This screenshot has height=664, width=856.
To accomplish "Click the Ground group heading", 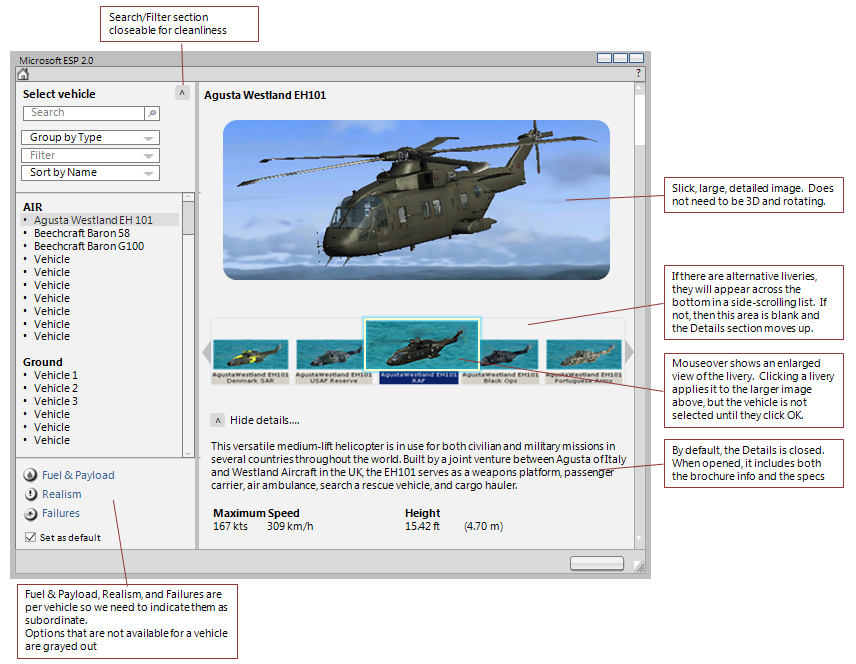I will coord(43,362).
